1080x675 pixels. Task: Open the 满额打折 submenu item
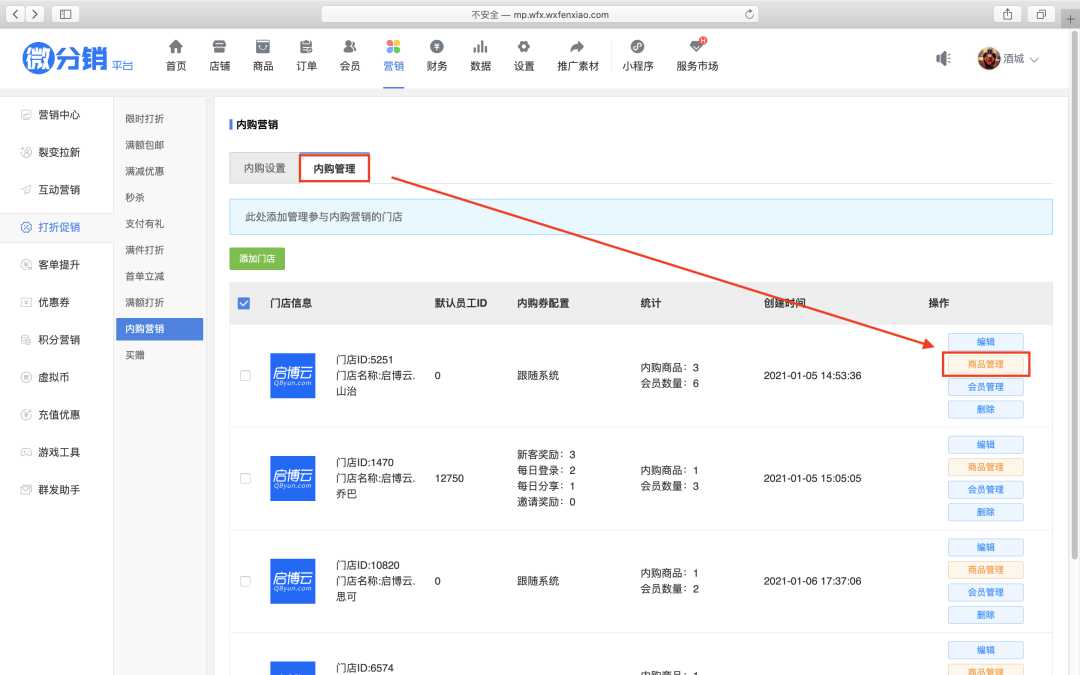click(145, 302)
